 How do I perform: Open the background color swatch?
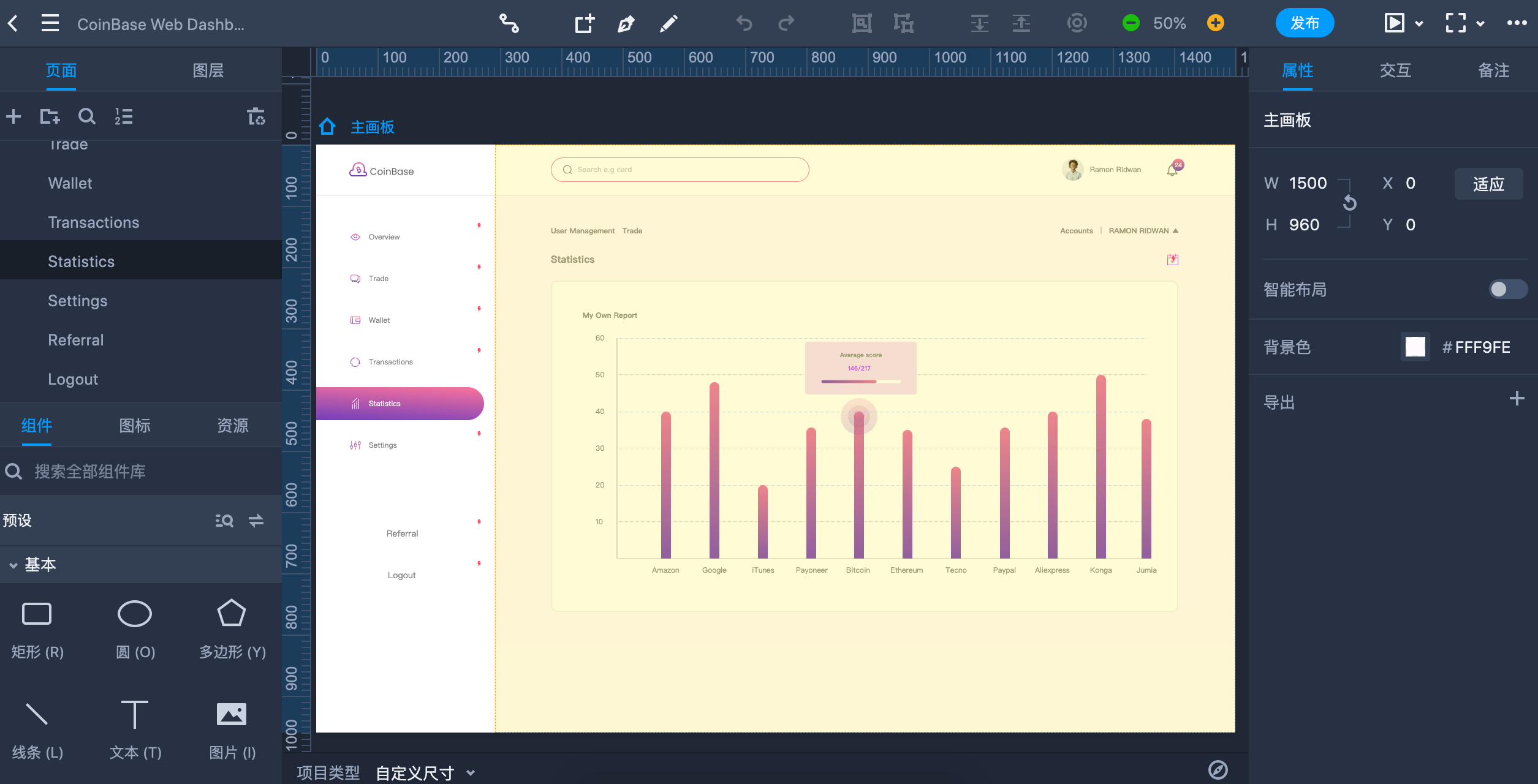[1415, 347]
